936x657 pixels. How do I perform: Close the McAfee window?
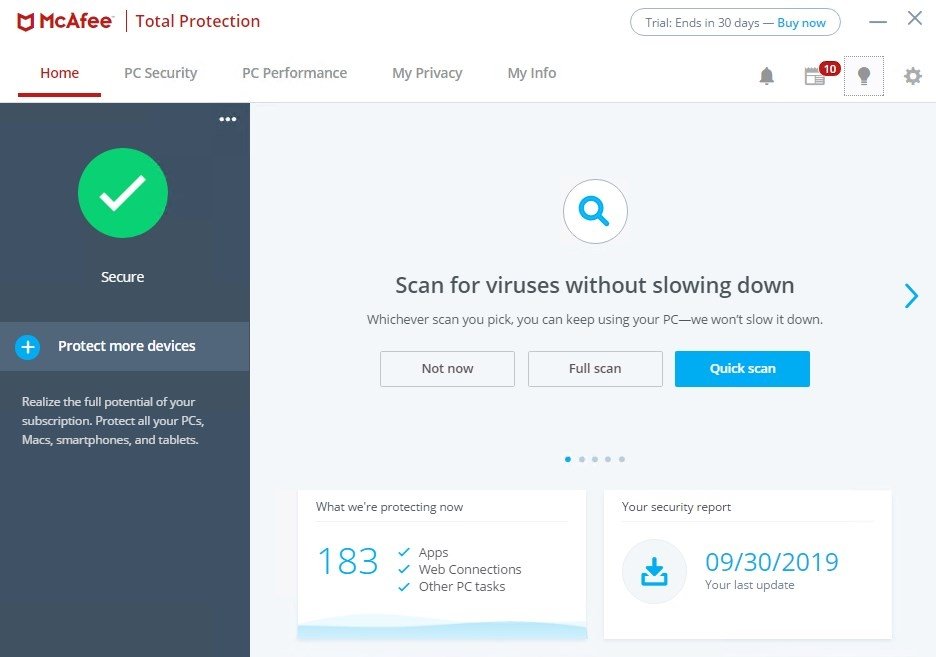point(915,18)
